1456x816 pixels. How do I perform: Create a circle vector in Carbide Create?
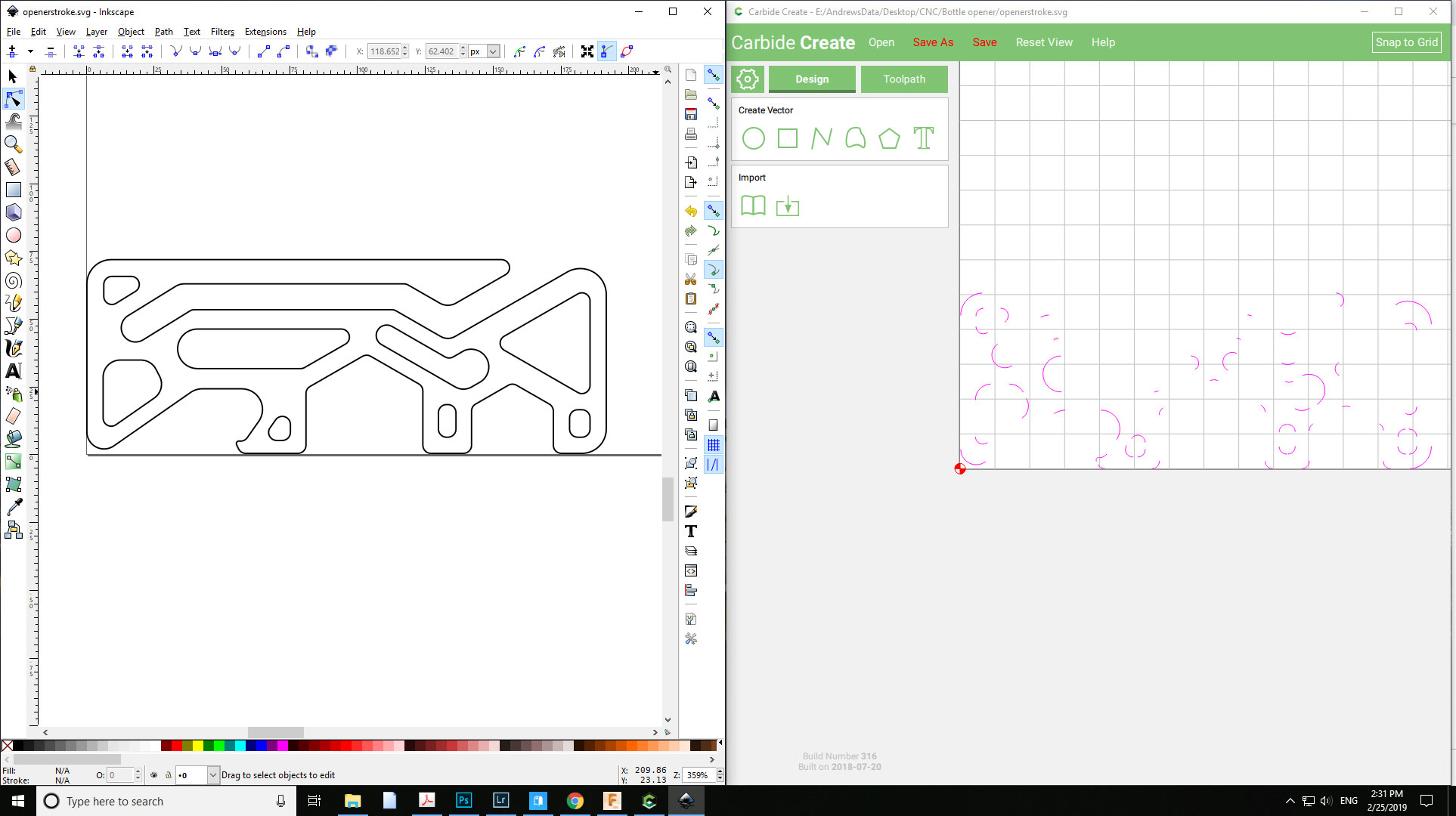(x=753, y=138)
